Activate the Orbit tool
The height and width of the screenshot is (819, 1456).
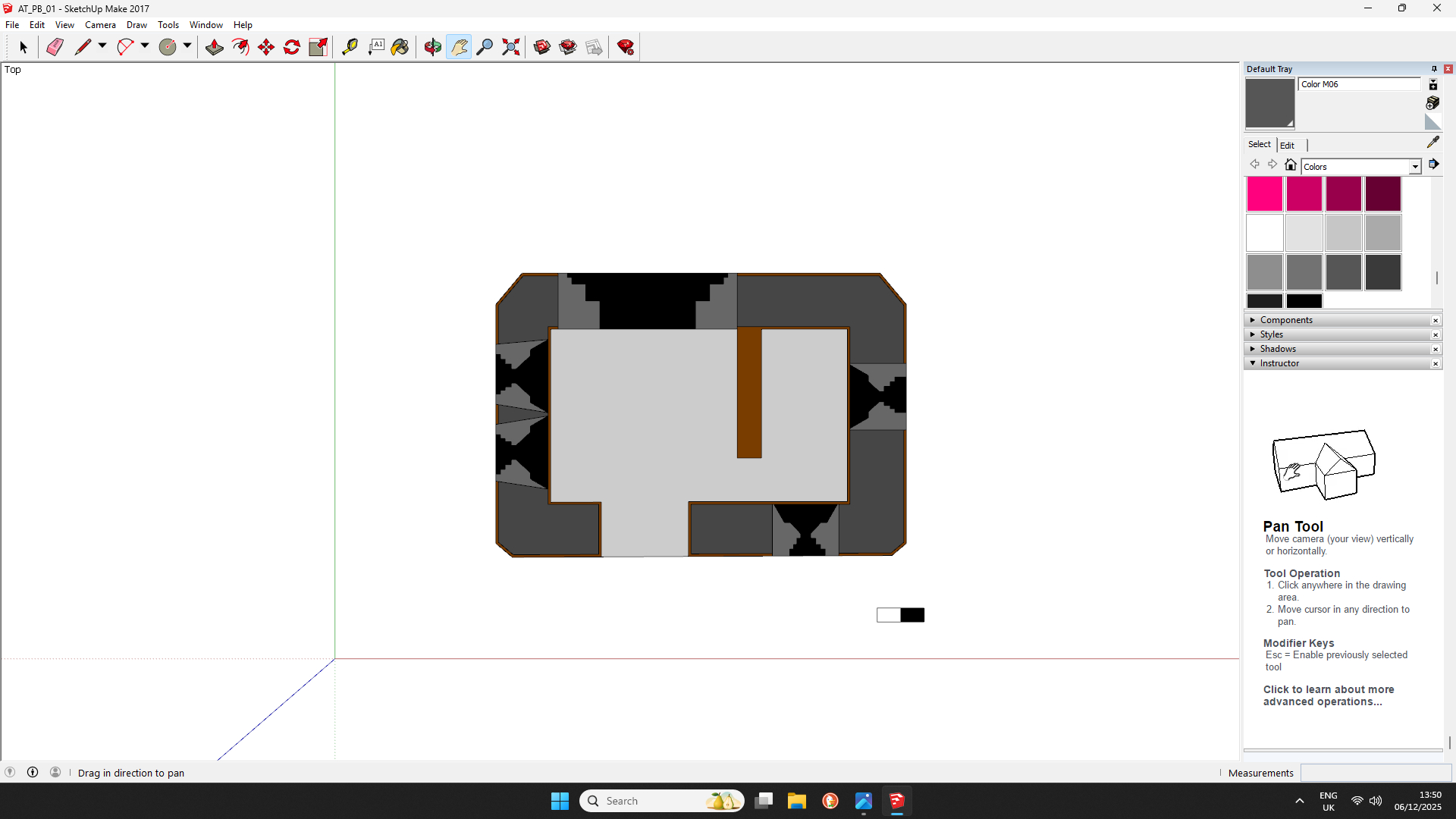tap(433, 47)
